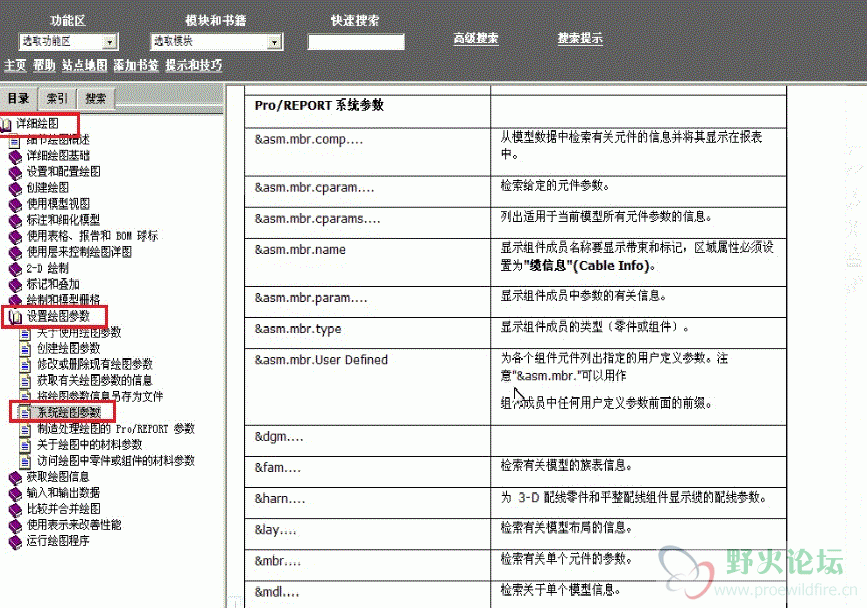Open the 搜索提示 link

(x=579, y=38)
